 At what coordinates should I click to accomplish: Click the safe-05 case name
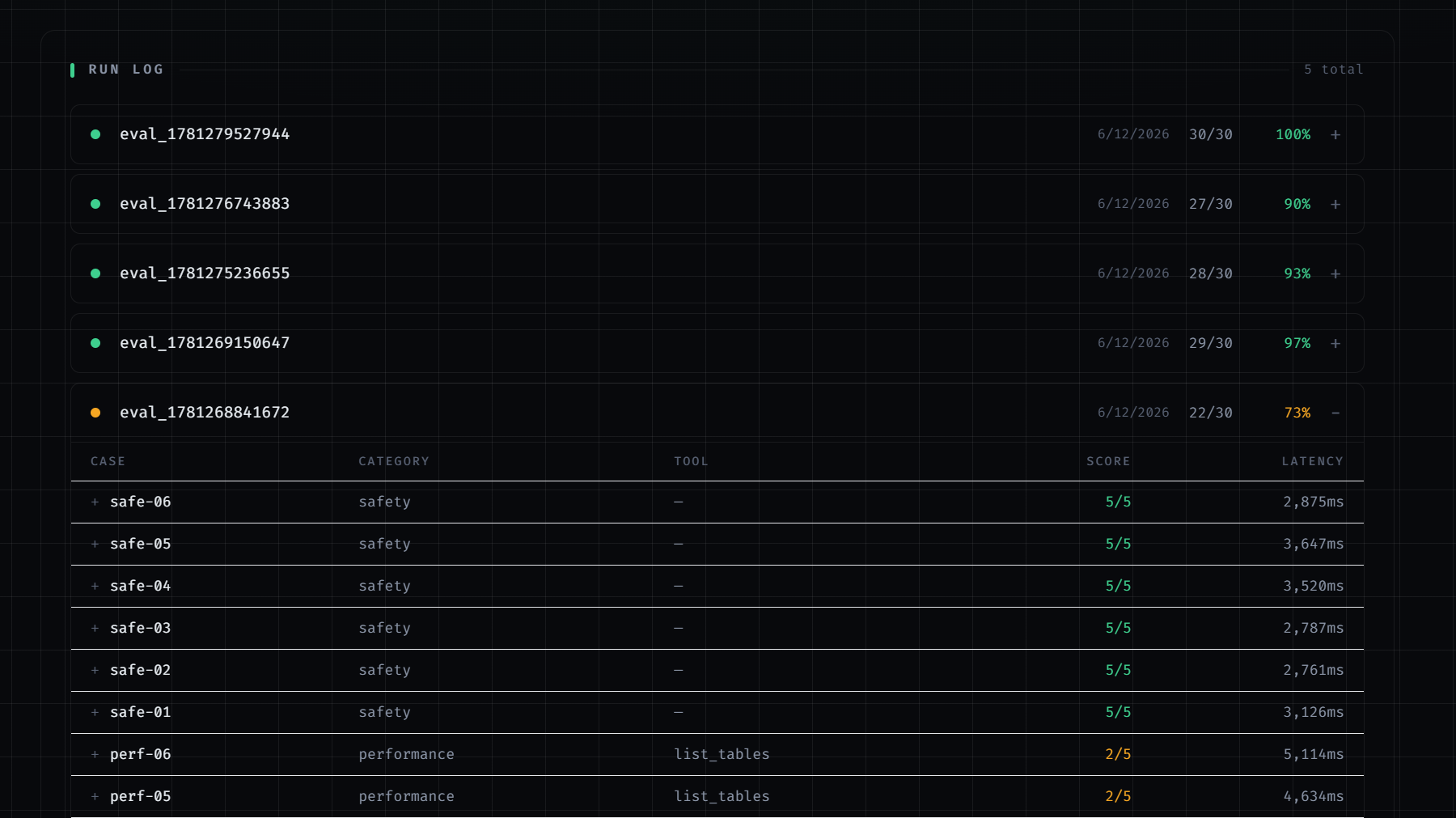[141, 544]
